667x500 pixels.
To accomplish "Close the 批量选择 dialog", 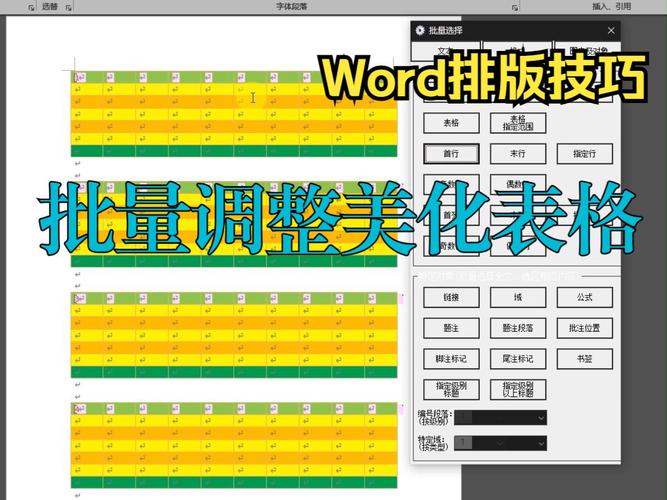I will tap(611, 30).
